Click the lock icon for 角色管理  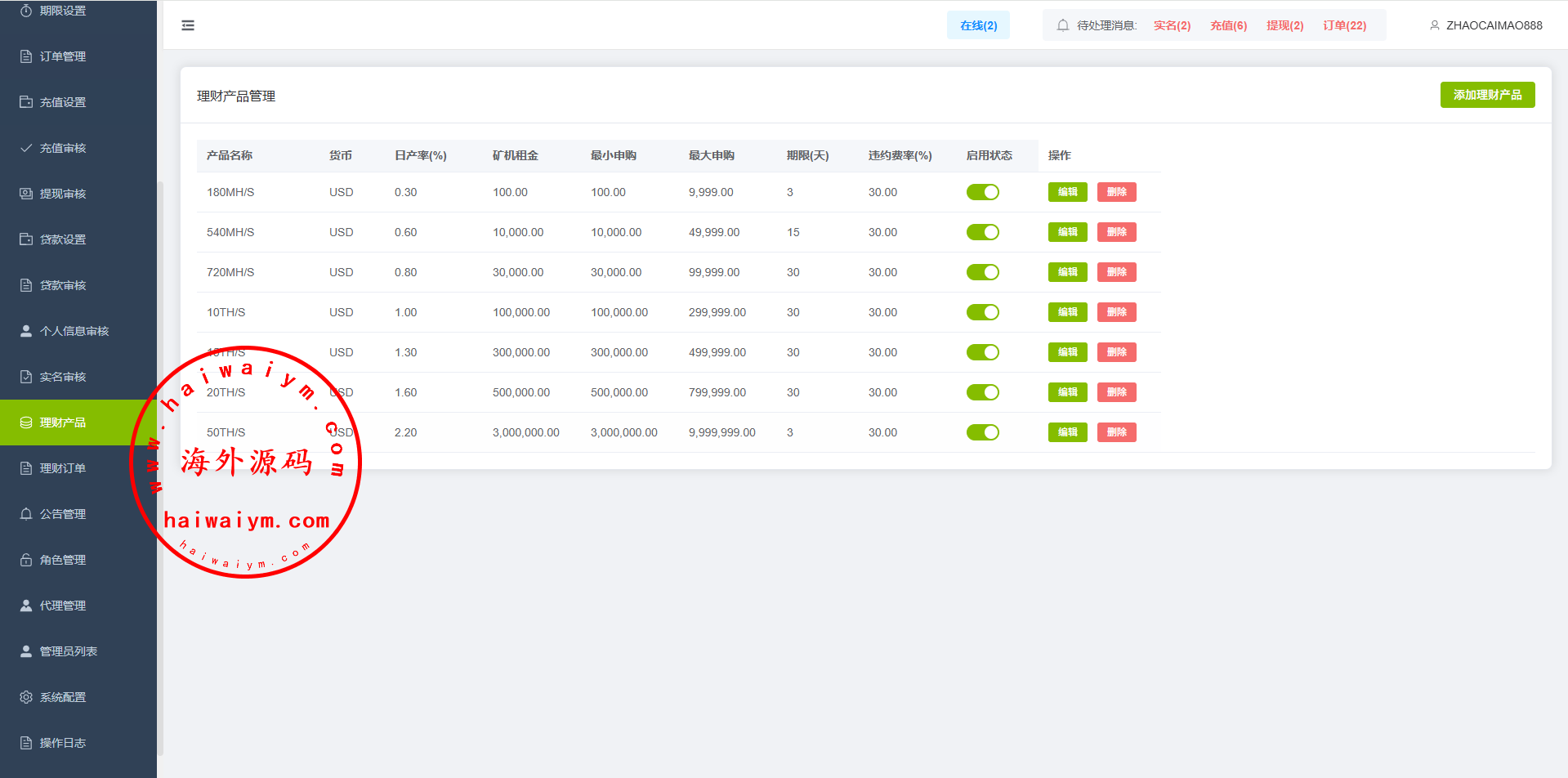coord(26,560)
